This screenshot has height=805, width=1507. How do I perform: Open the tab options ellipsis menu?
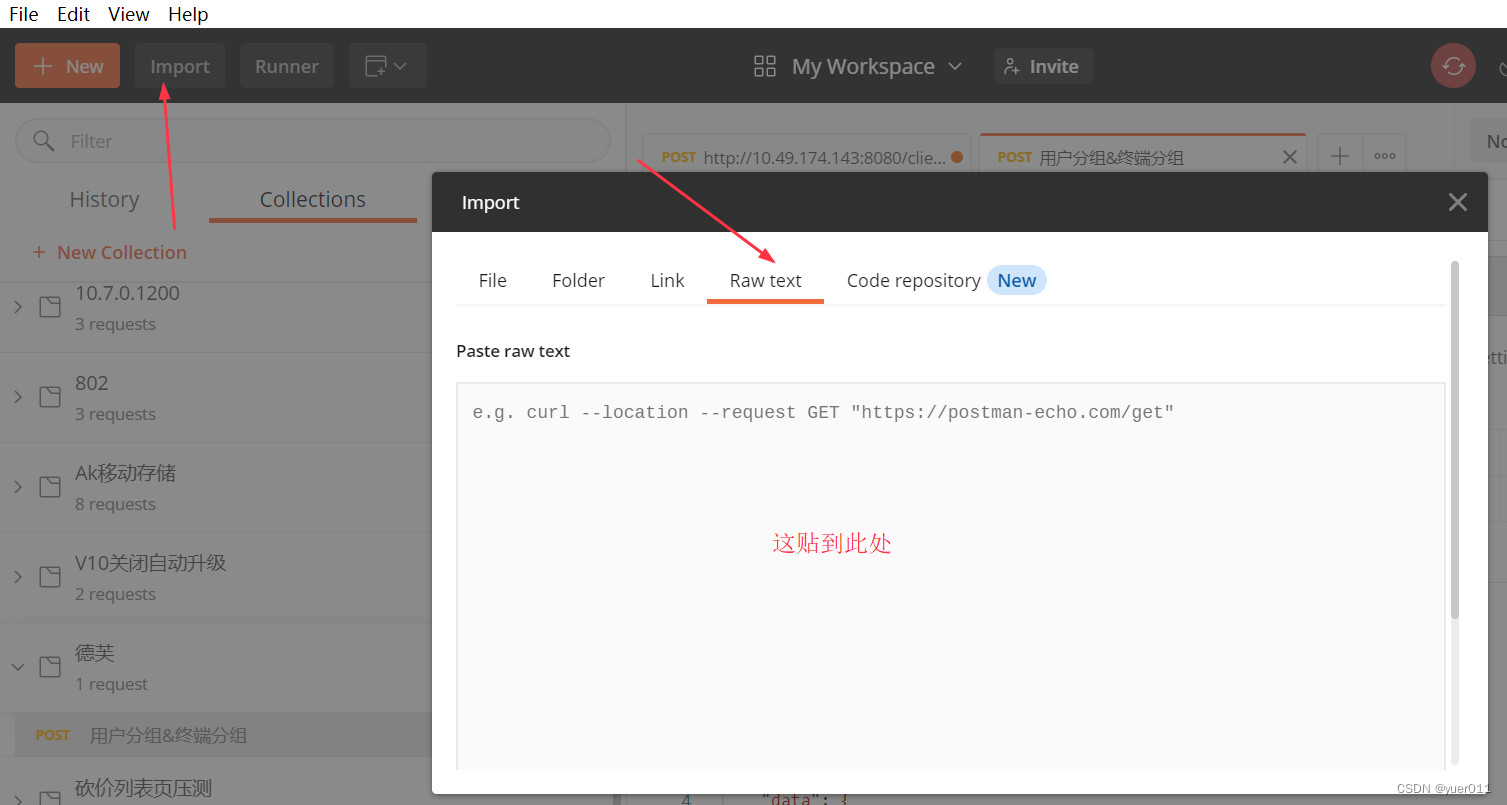tap(1384, 156)
